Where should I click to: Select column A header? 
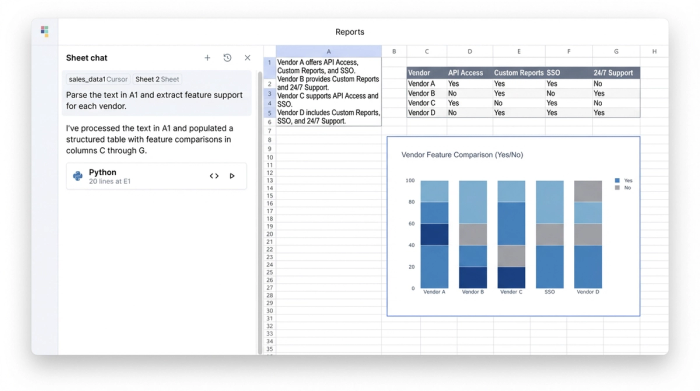pyautogui.click(x=329, y=51)
